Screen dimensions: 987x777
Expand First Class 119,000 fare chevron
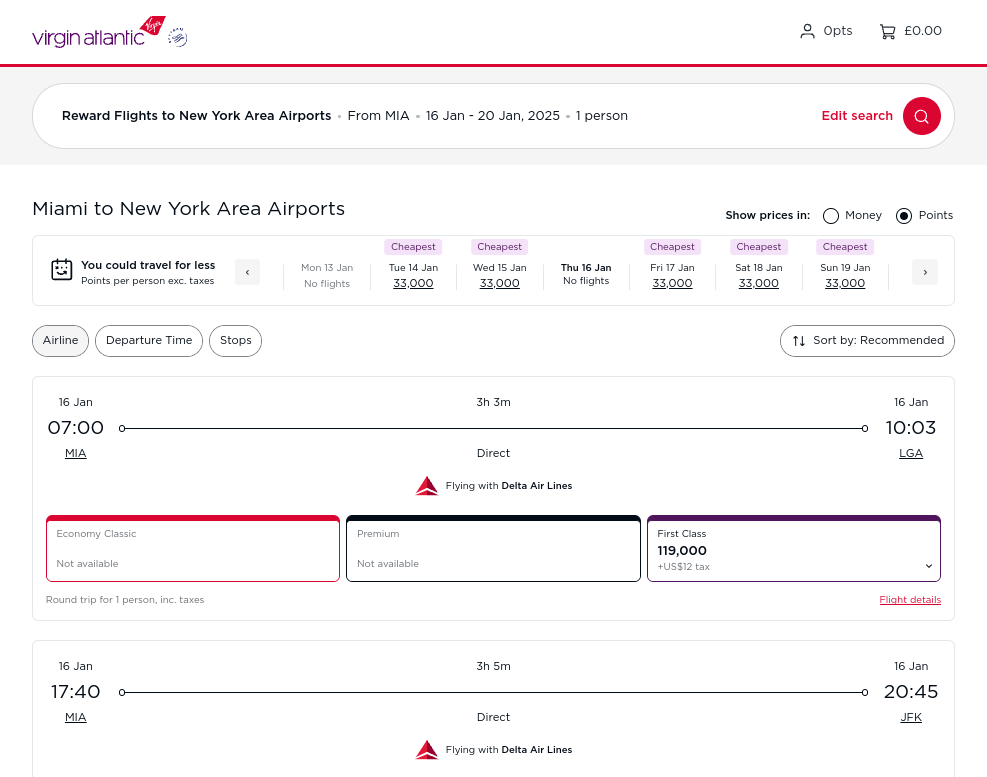pos(928,566)
